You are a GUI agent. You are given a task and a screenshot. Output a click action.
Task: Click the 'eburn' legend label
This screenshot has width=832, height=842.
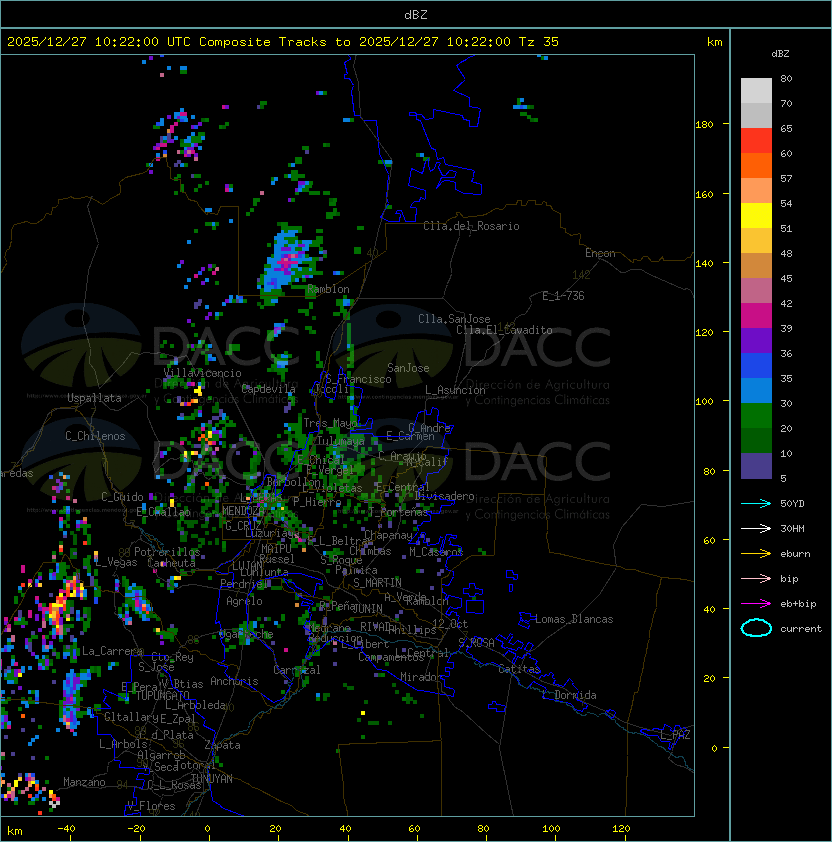795,554
